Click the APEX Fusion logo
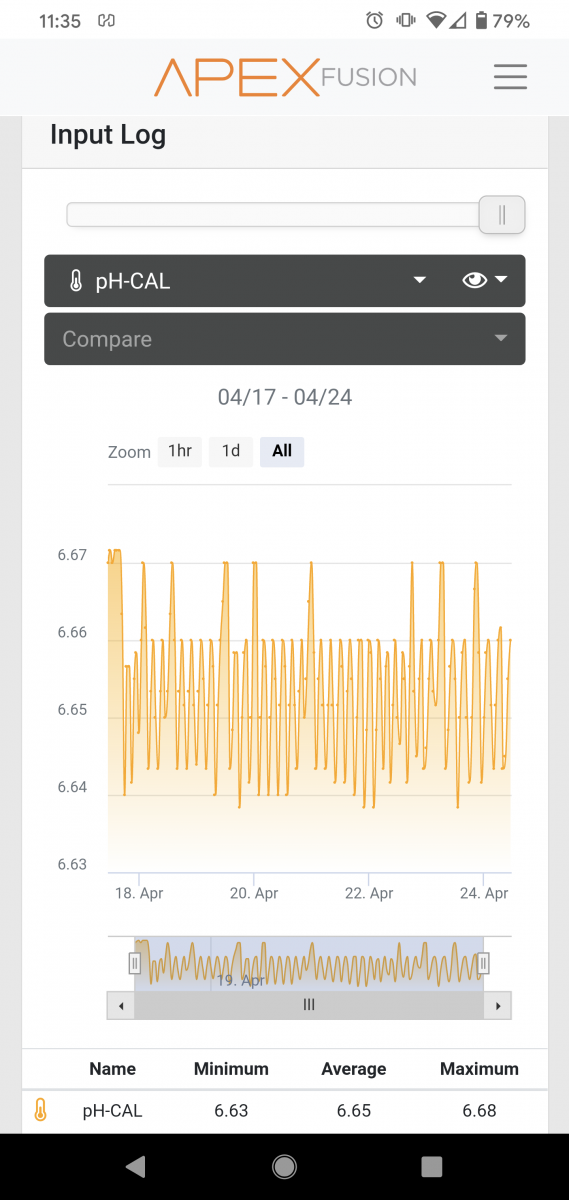 click(285, 77)
